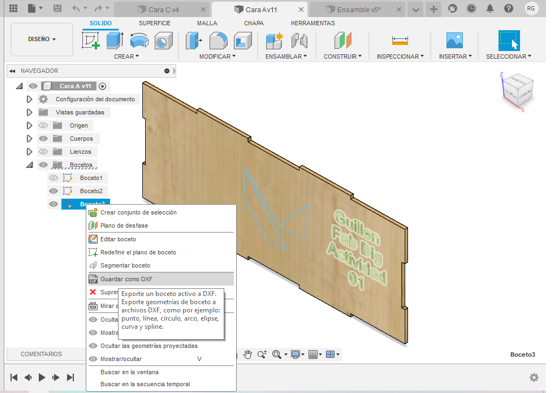
Task: Expand Configuración del documento node
Action: coord(29,99)
